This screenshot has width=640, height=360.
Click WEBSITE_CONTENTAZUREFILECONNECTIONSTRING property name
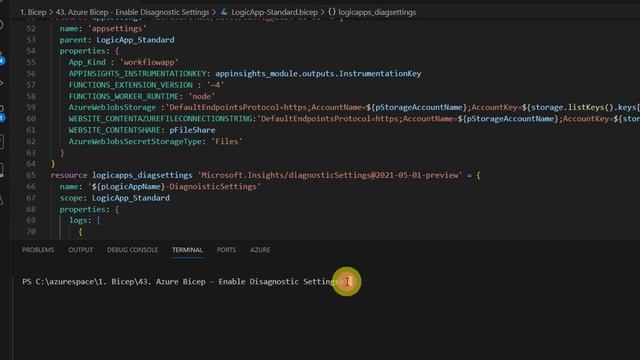(160, 119)
